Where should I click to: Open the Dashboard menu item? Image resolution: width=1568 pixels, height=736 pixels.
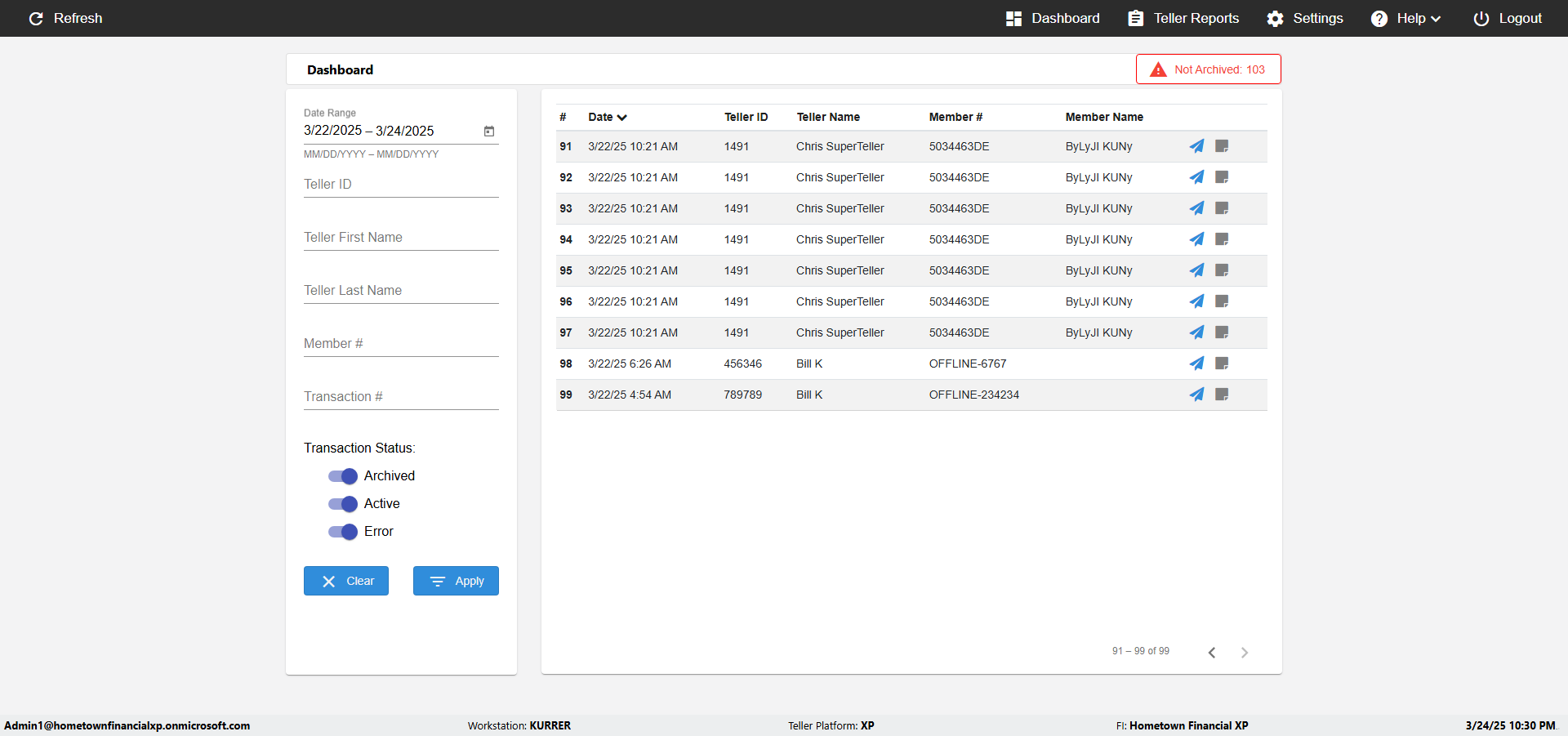click(1053, 19)
